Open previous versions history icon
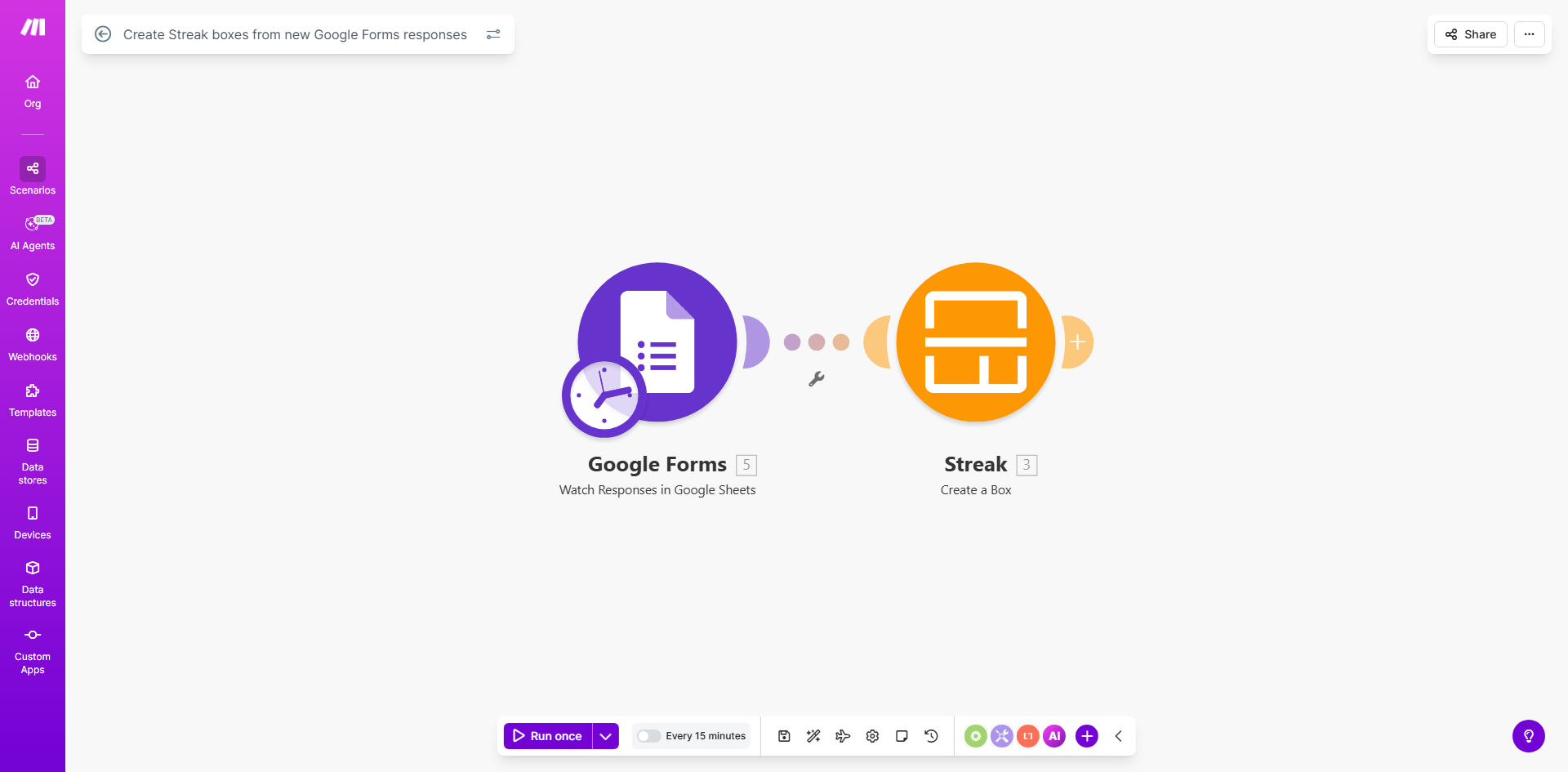This screenshot has width=1568, height=772. (x=931, y=736)
